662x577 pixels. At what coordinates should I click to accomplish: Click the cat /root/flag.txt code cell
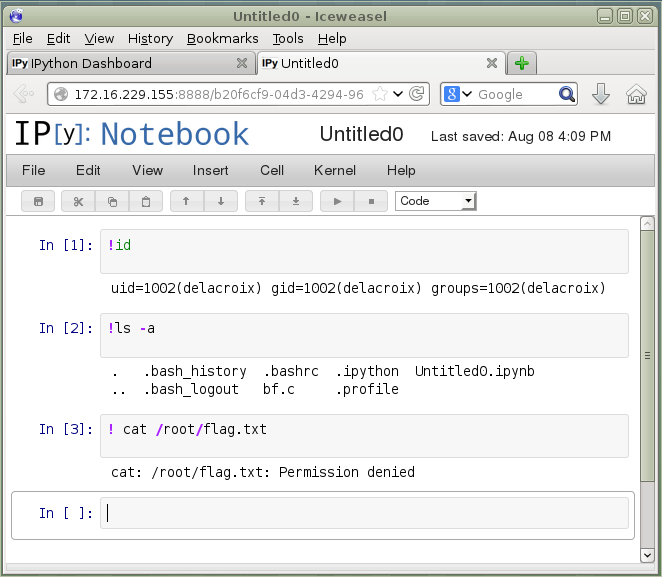(x=364, y=436)
